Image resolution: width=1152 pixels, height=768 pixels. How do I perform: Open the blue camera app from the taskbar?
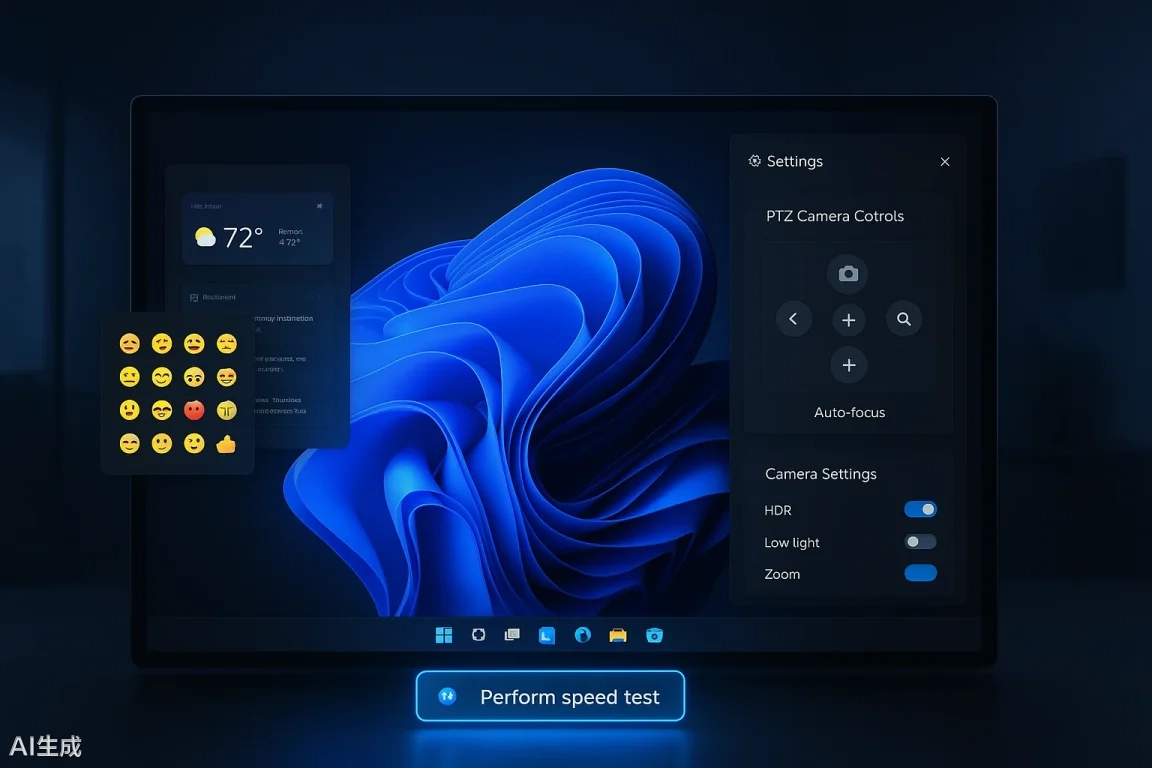coord(654,634)
